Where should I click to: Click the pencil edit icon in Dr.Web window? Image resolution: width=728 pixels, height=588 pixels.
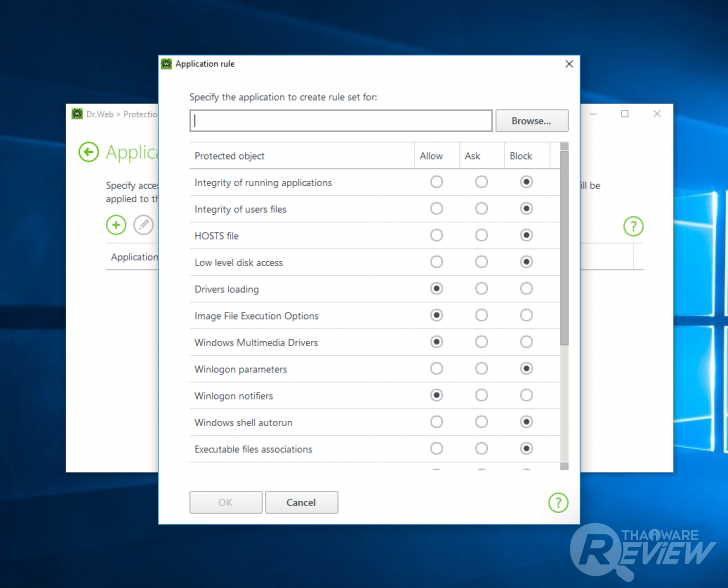pos(143,225)
